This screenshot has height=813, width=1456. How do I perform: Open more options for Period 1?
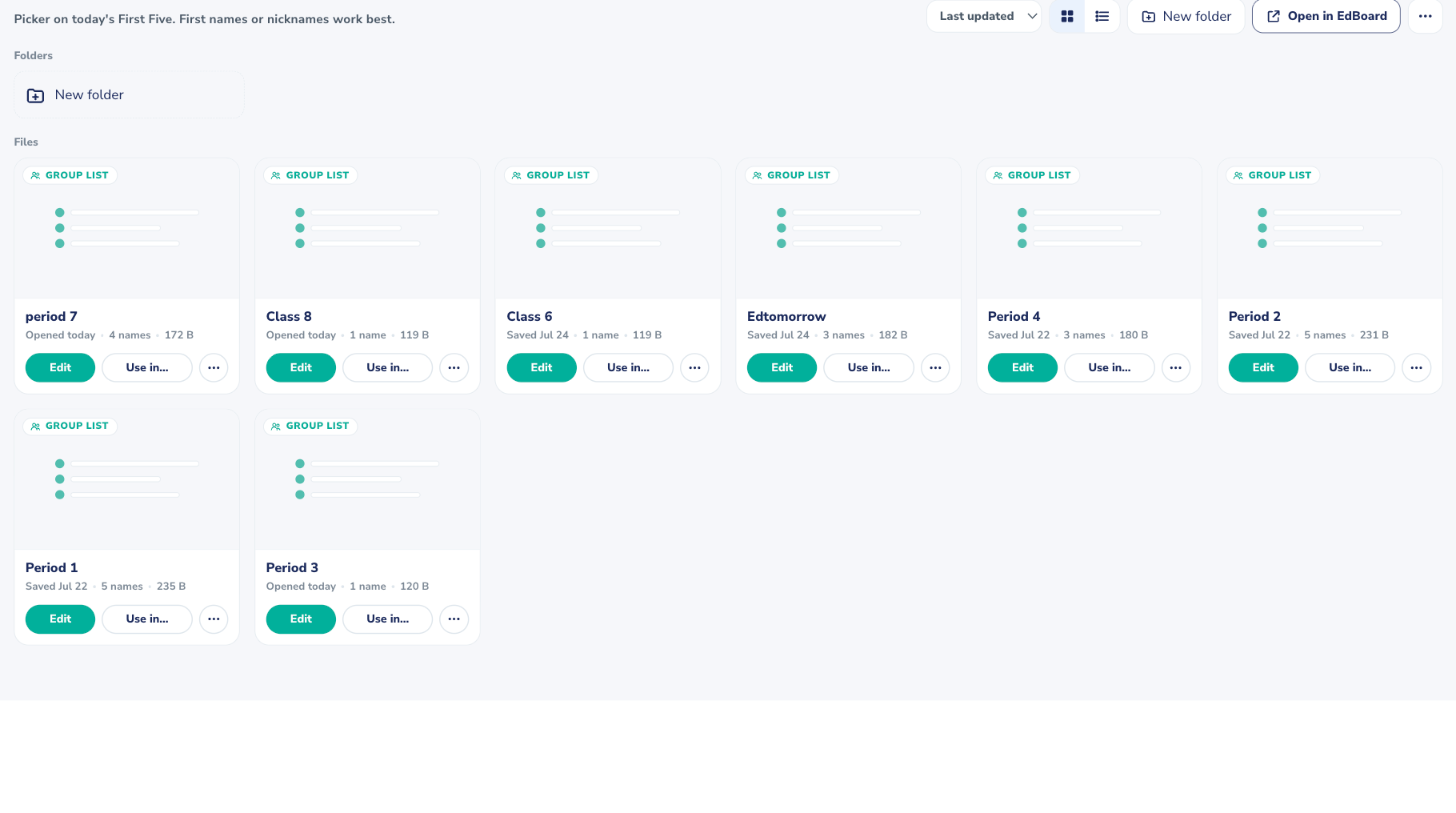[x=213, y=619]
